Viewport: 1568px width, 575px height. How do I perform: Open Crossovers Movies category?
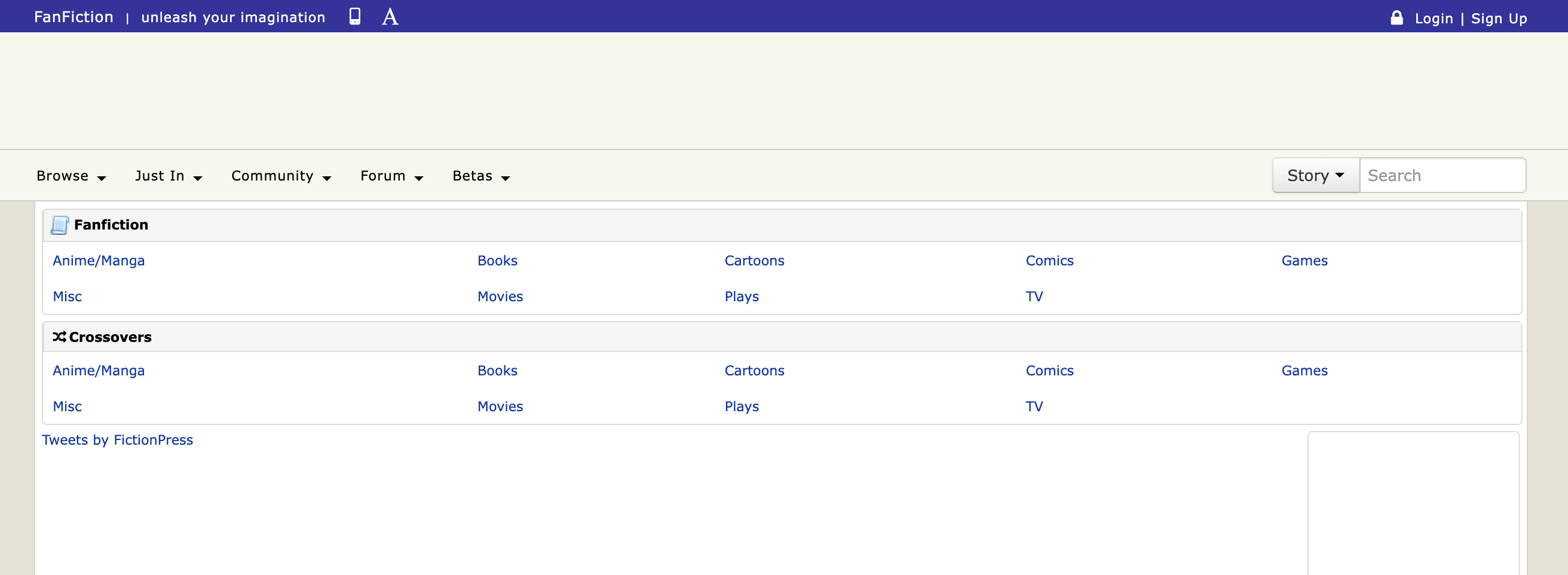click(500, 407)
